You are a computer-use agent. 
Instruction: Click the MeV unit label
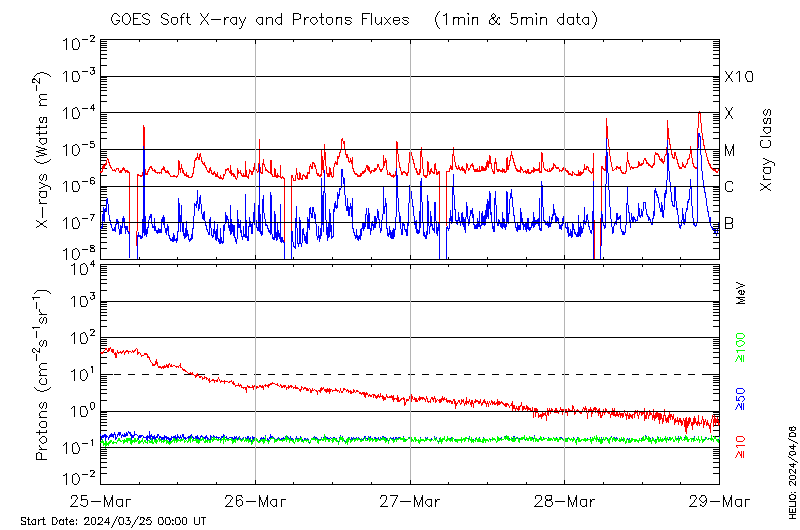point(741,293)
